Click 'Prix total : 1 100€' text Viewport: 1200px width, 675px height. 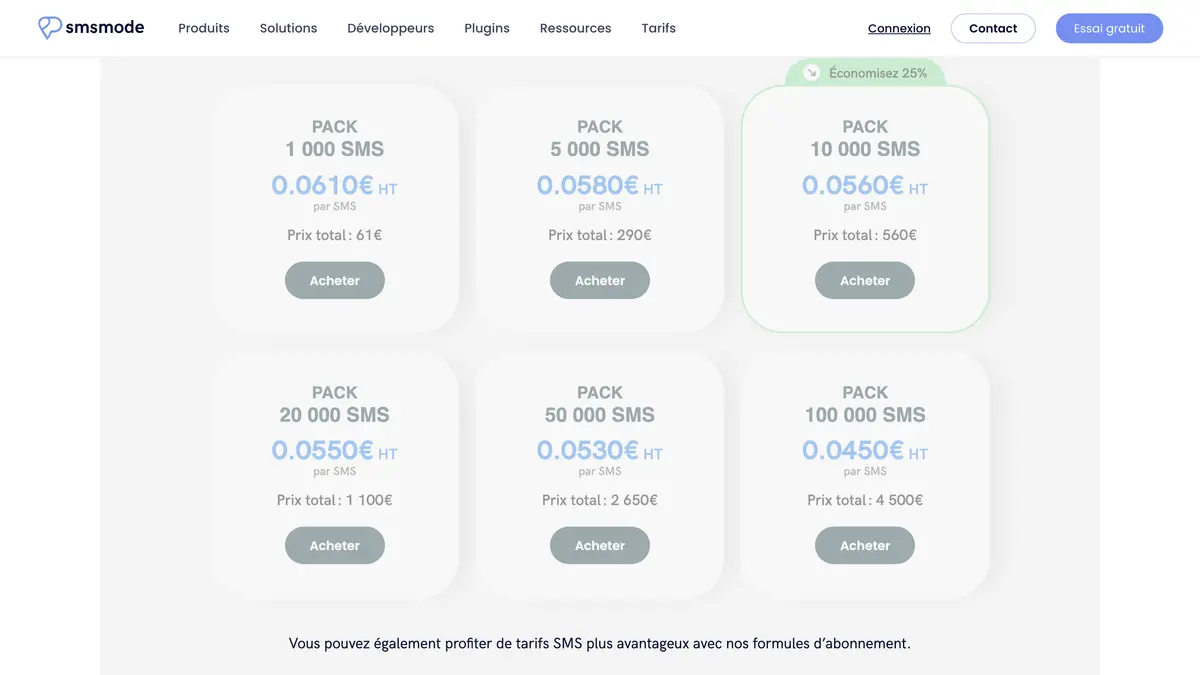(x=335, y=500)
